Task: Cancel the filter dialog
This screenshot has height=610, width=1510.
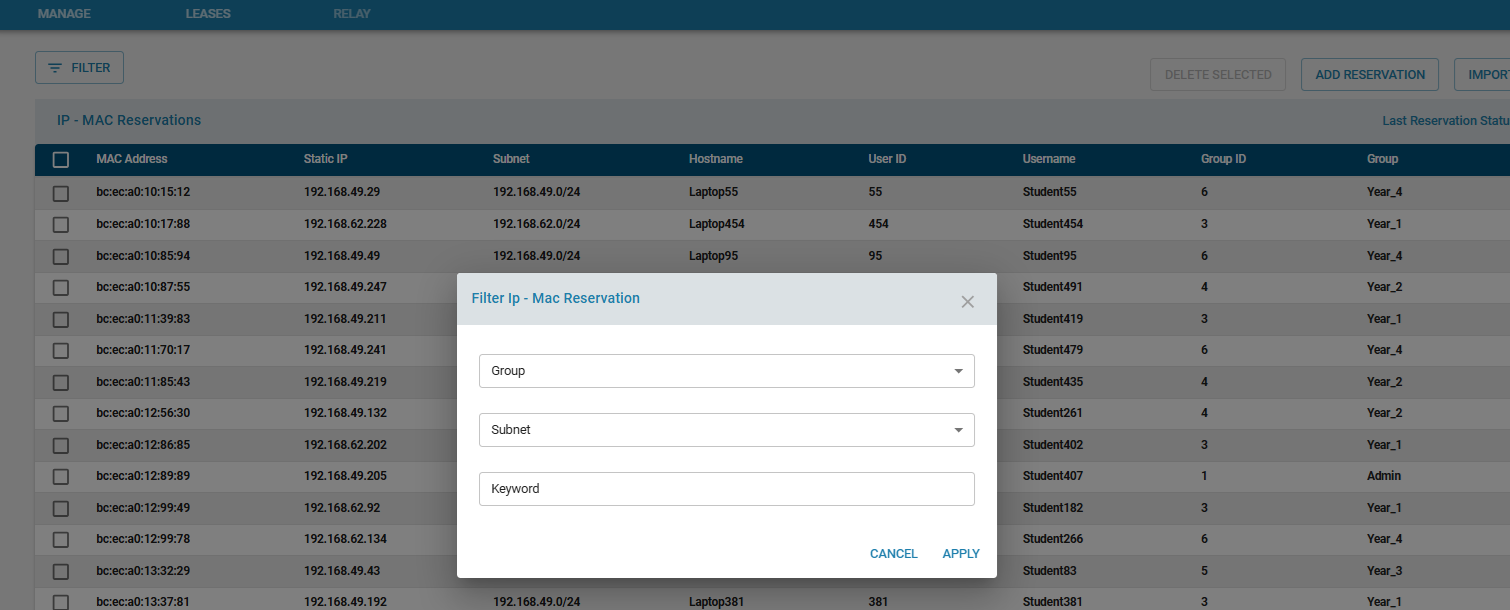Action: coord(894,554)
